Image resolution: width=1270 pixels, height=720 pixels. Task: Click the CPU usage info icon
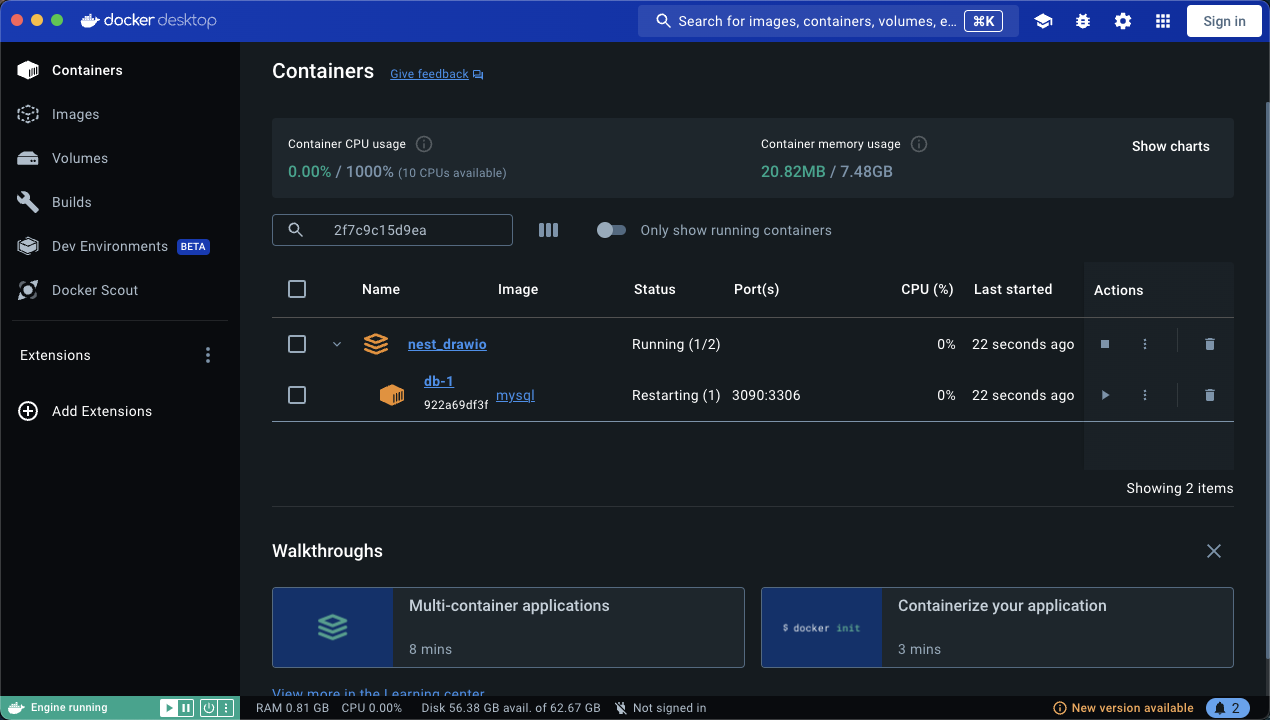(423, 144)
